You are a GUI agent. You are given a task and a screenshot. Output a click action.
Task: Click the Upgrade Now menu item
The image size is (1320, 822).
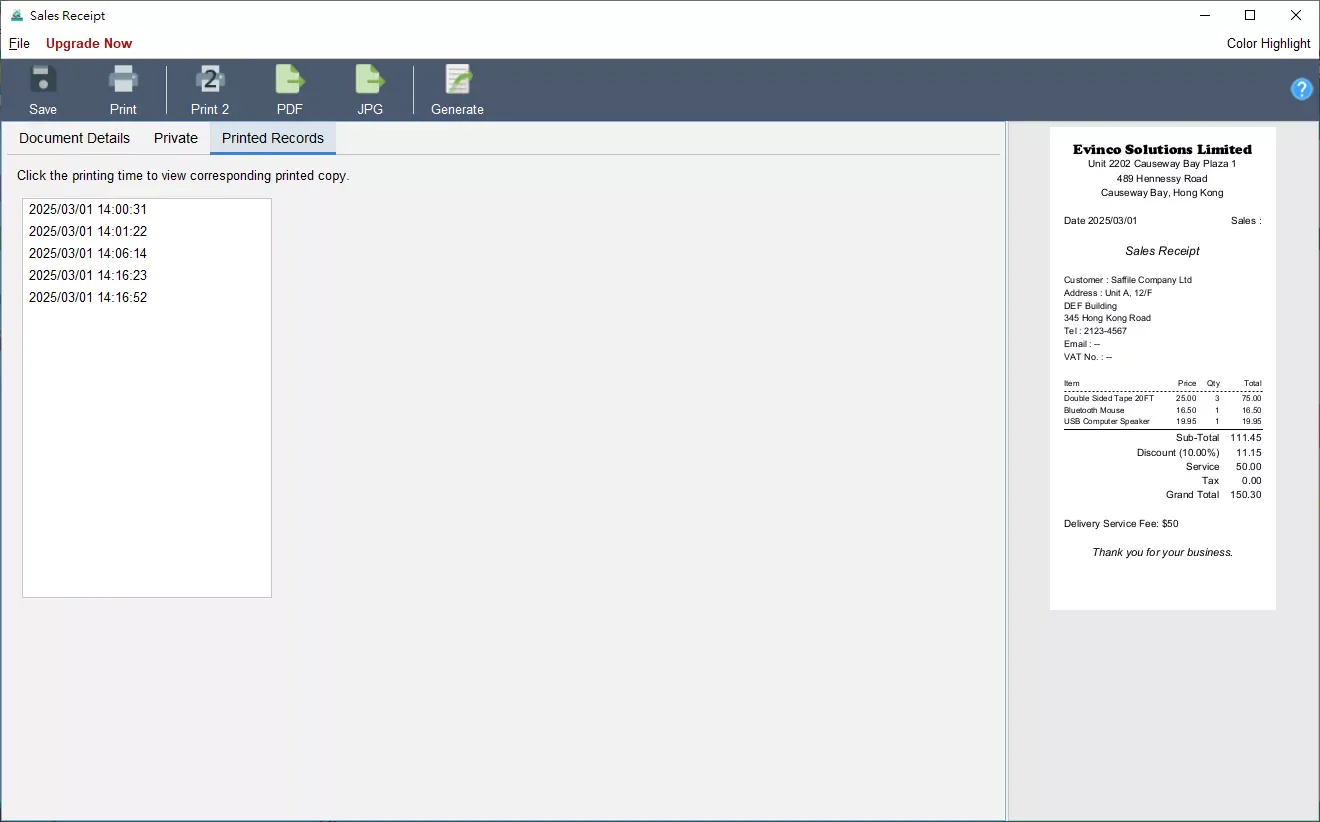coord(89,43)
